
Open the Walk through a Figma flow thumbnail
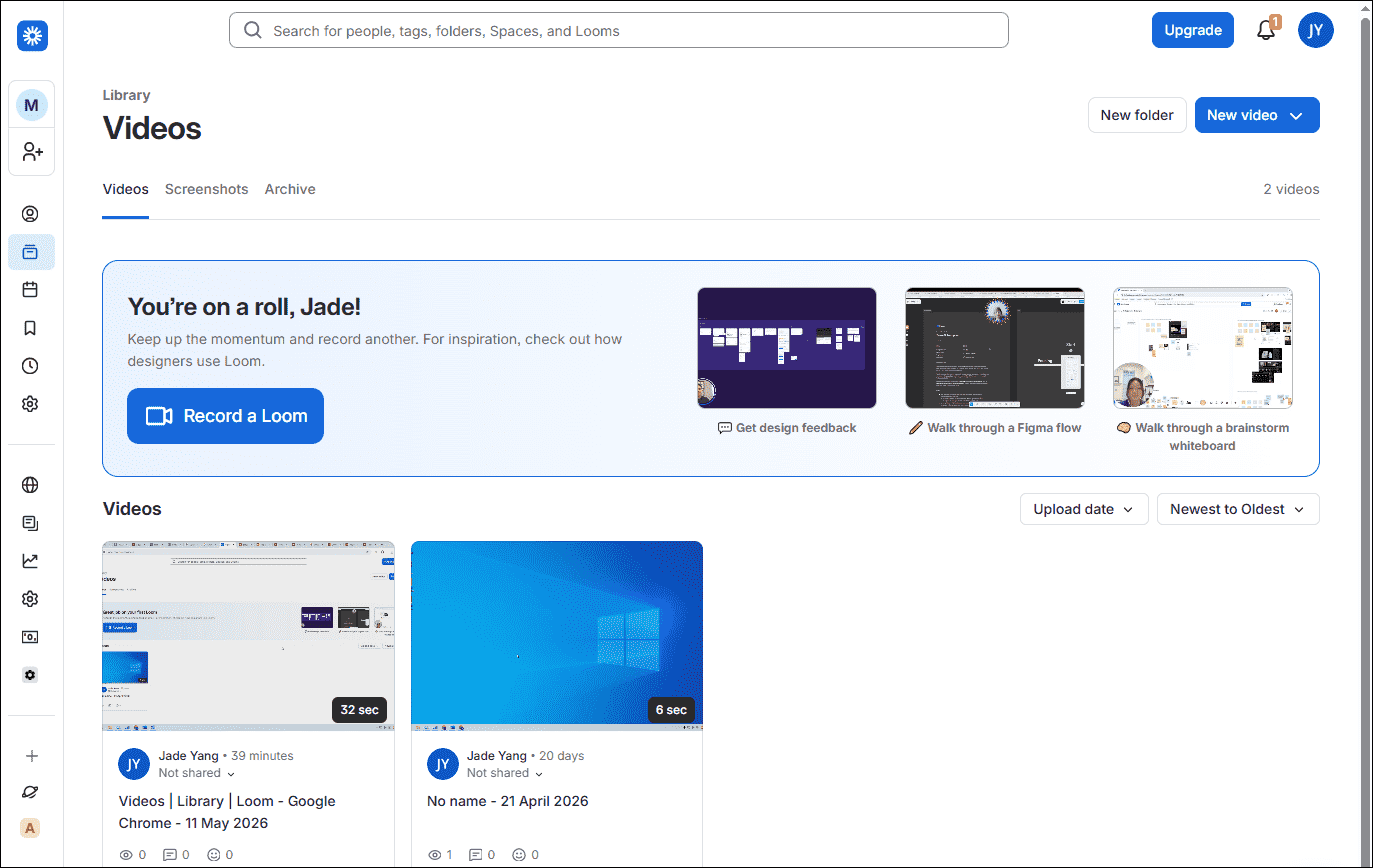pos(995,348)
